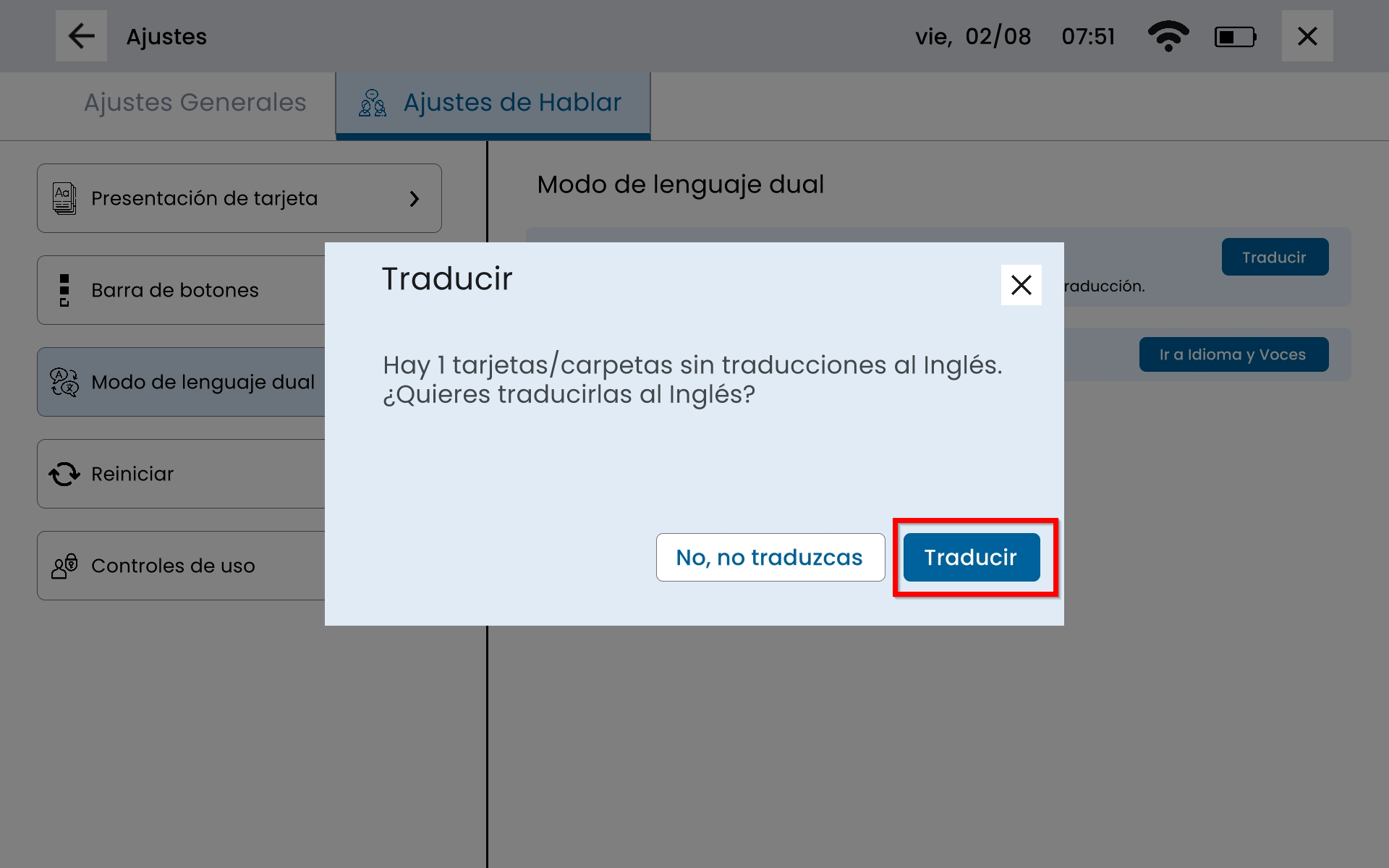Screen dimensions: 1389x868
Task: Click the battery indicator icon
Action: coord(1234,36)
